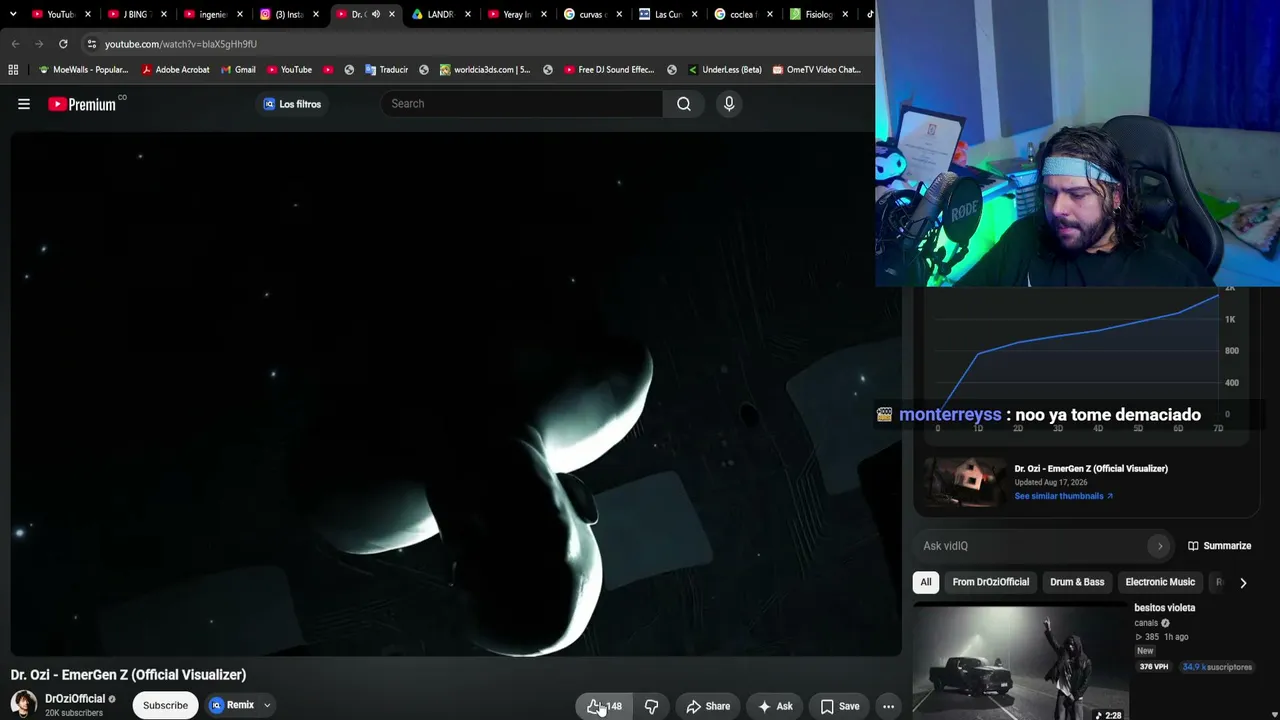Go back in browser history
Viewport: 1280px width, 720px height.
tap(15, 44)
